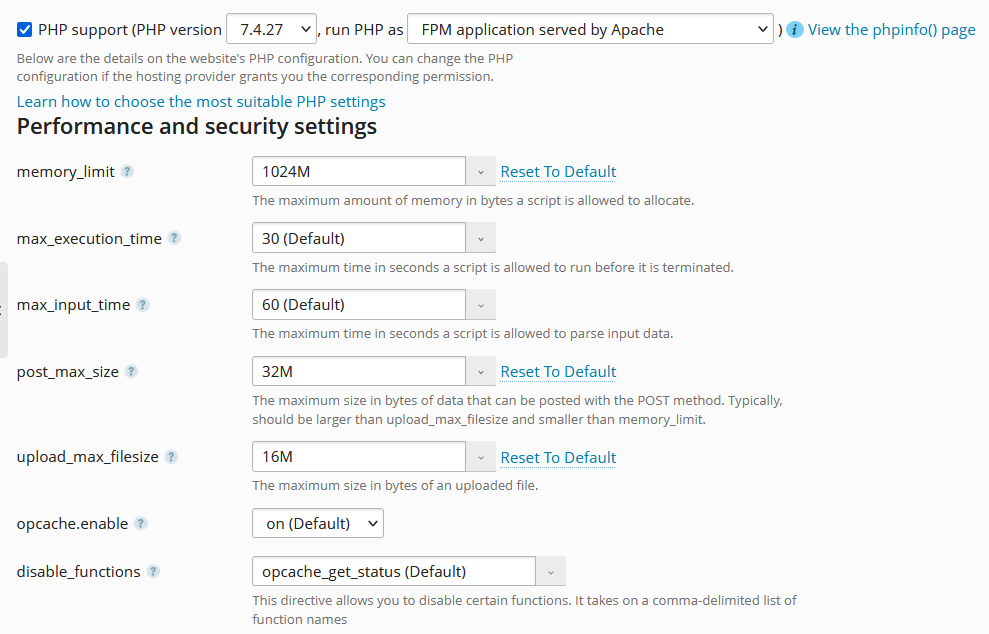The image size is (989, 634).
Task: Expand the memory_limit dropdown arrow
Action: click(x=481, y=172)
